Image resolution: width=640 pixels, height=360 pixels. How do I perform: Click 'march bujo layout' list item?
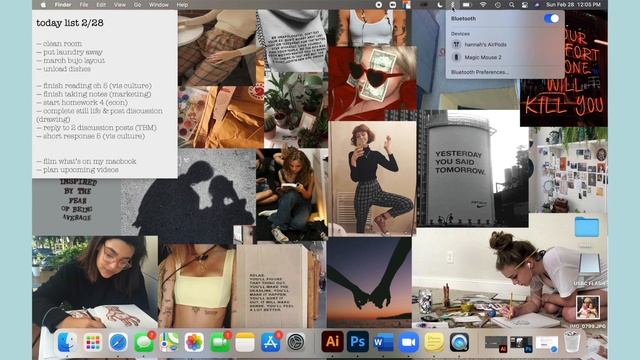[71, 60]
